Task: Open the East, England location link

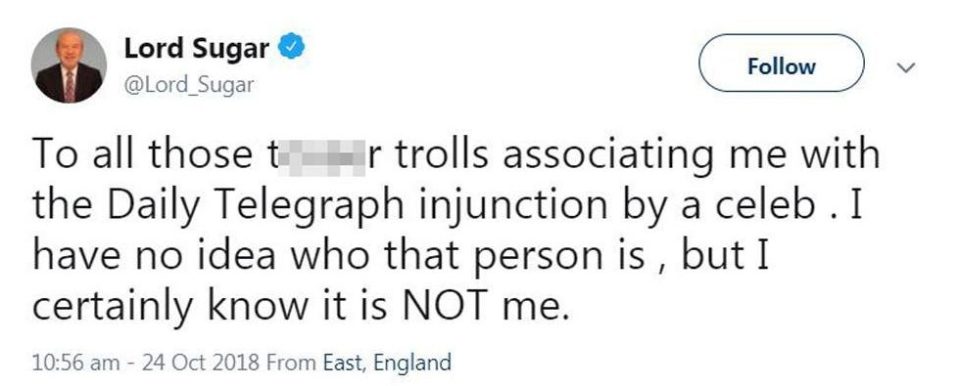Action: point(387,362)
